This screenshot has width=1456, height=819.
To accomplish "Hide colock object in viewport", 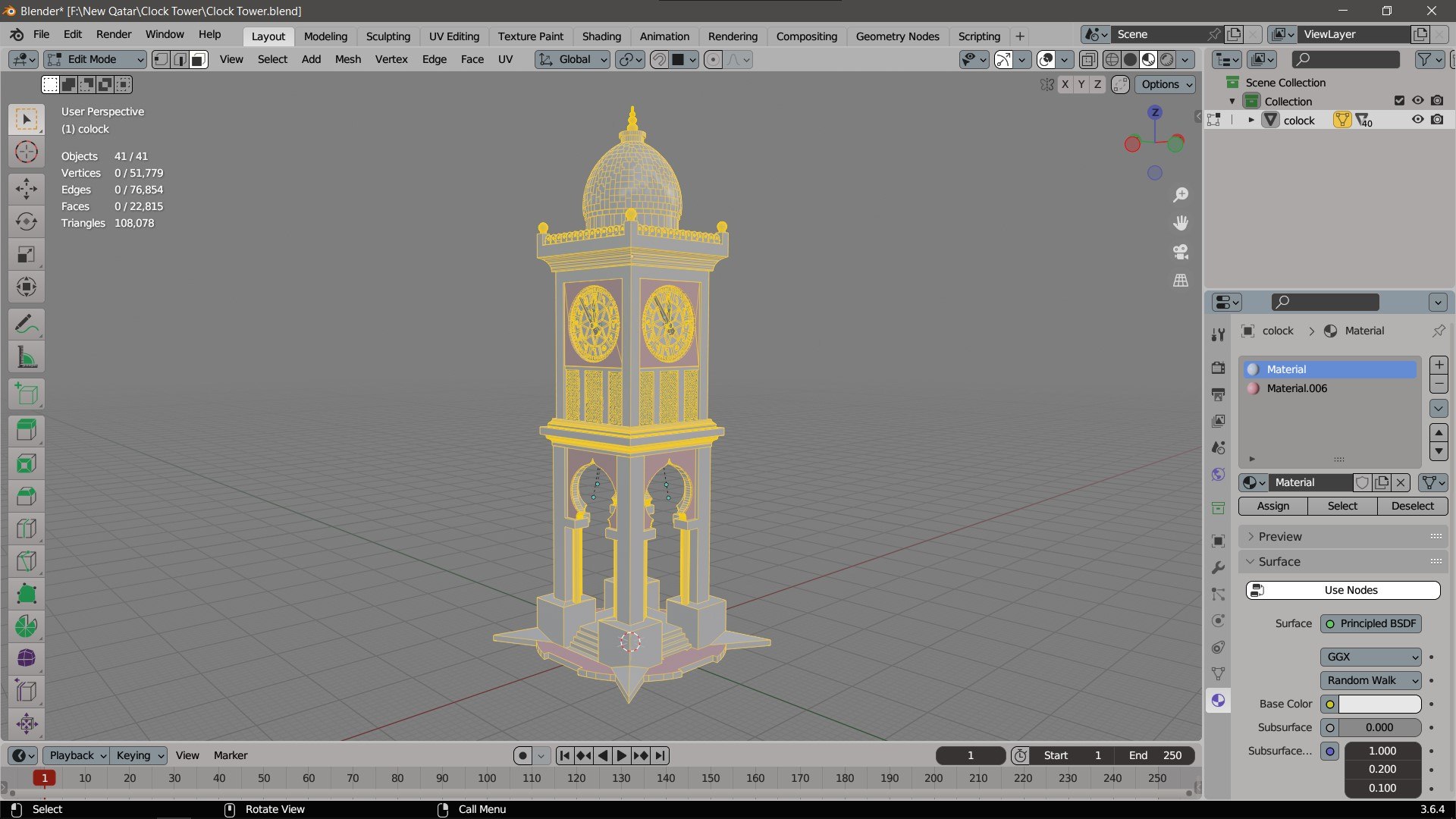I will point(1417,120).
